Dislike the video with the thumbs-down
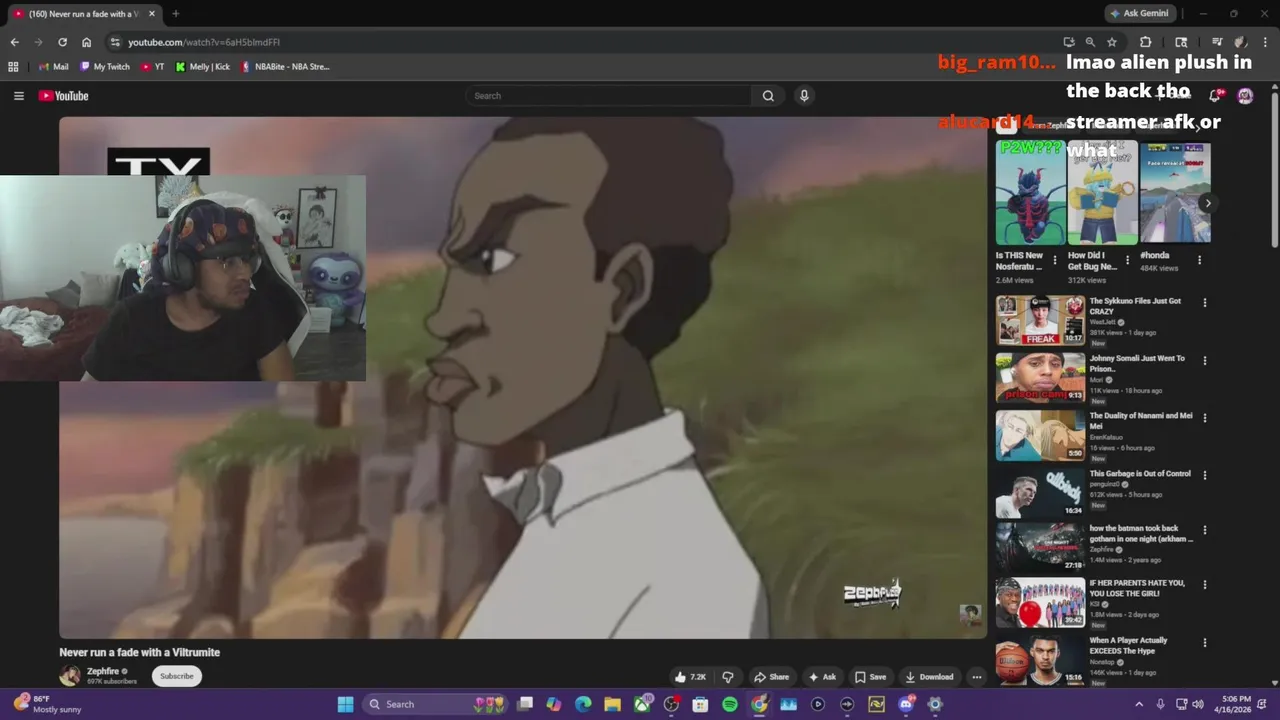This screenshot has width=1280, height=720. pos(728,677)
